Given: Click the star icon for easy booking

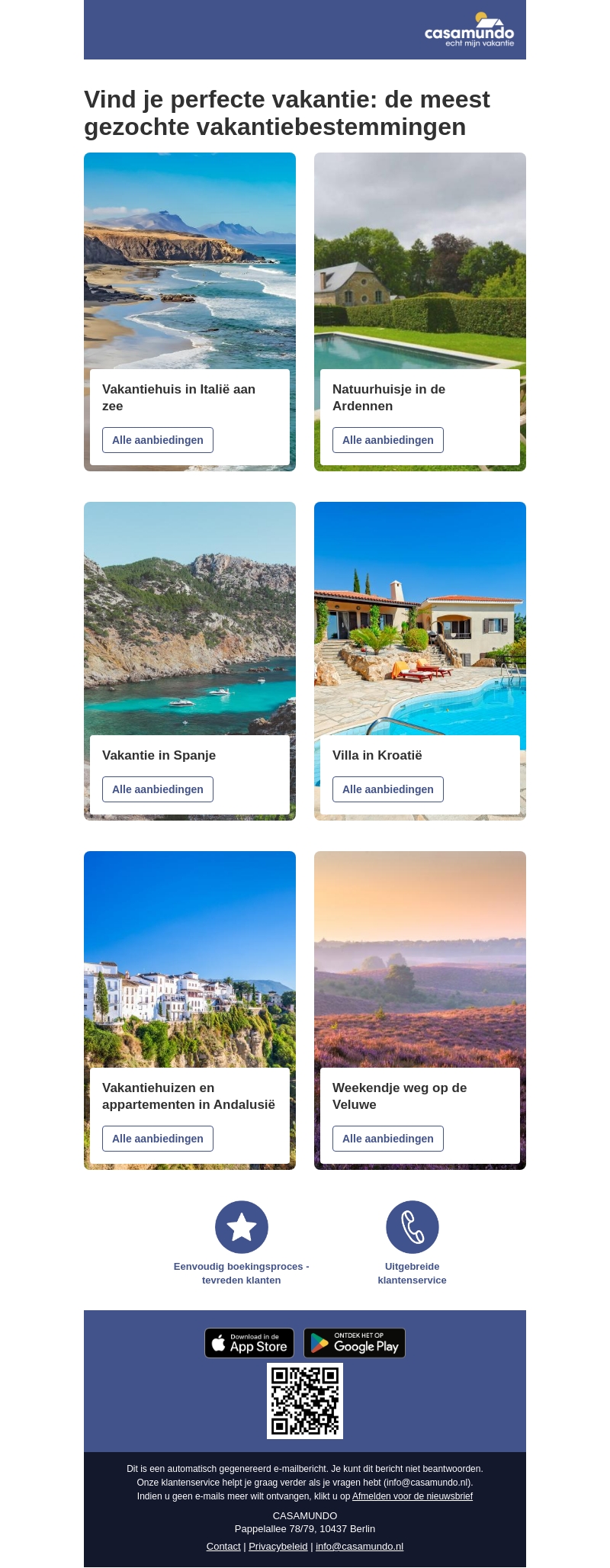Looking at the screenshot, I should coord(242,1227).
